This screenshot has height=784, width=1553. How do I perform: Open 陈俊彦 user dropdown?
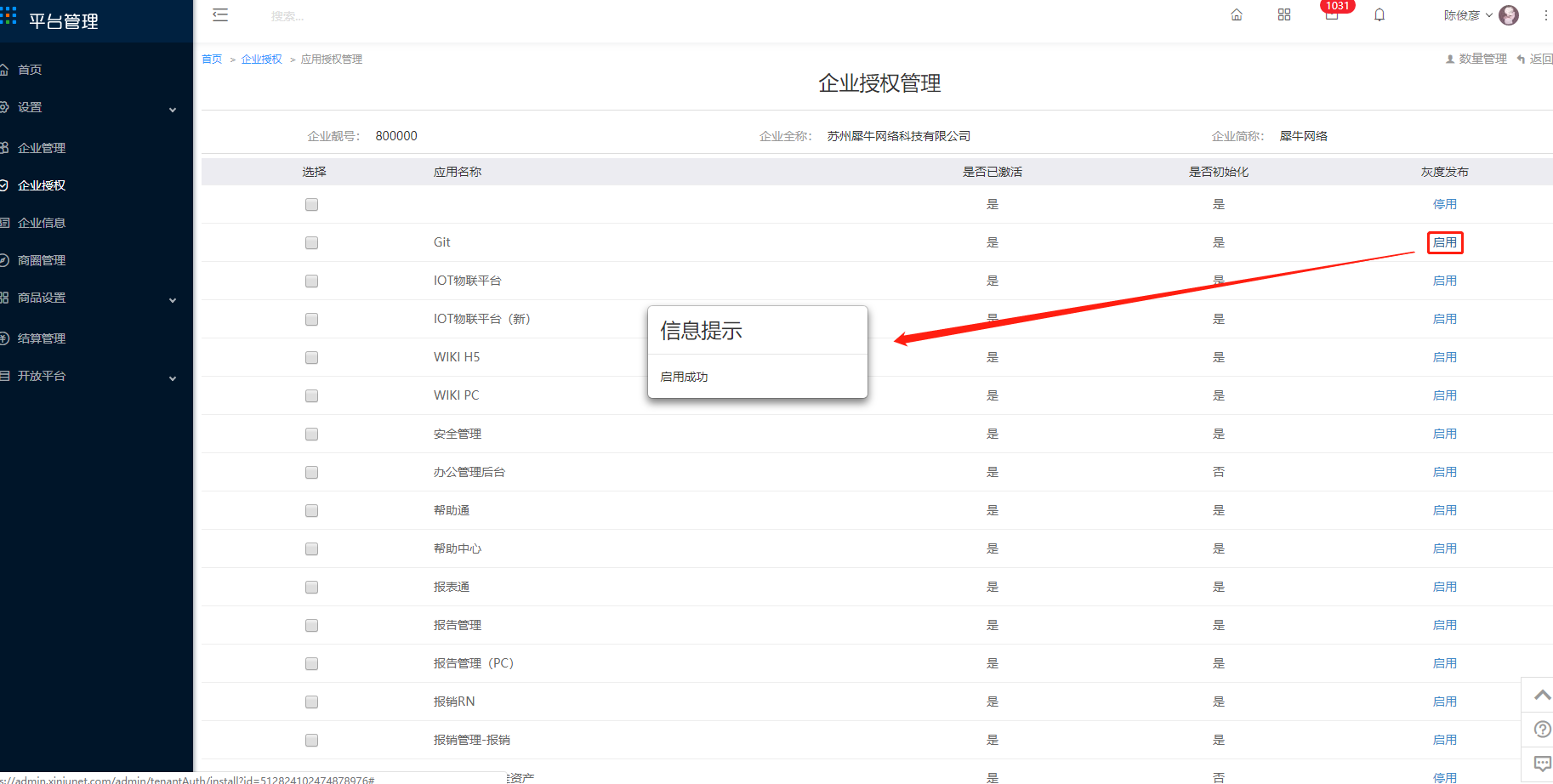1468,15
